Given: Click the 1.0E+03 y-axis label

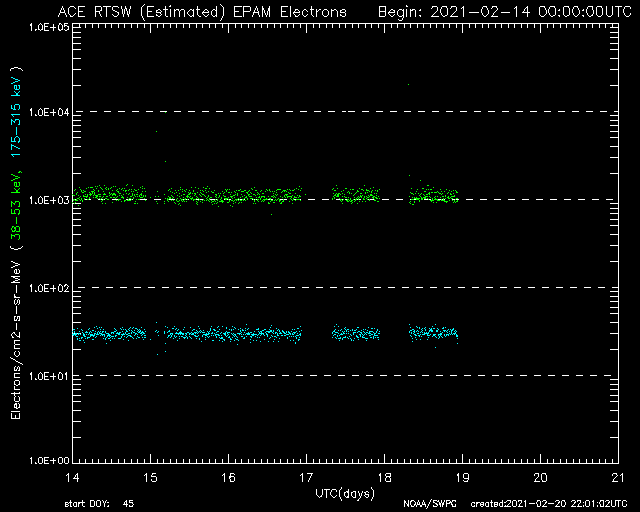Looking at the screenshot, I should pyautogui.click(x=49, y=200).
